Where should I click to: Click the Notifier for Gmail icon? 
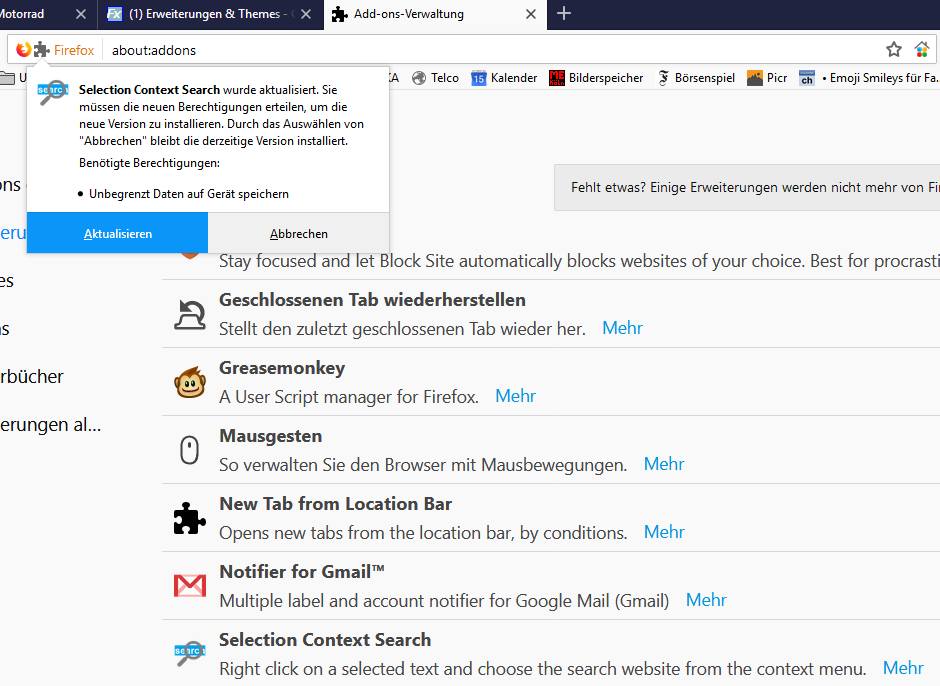(x=190, y=586)
